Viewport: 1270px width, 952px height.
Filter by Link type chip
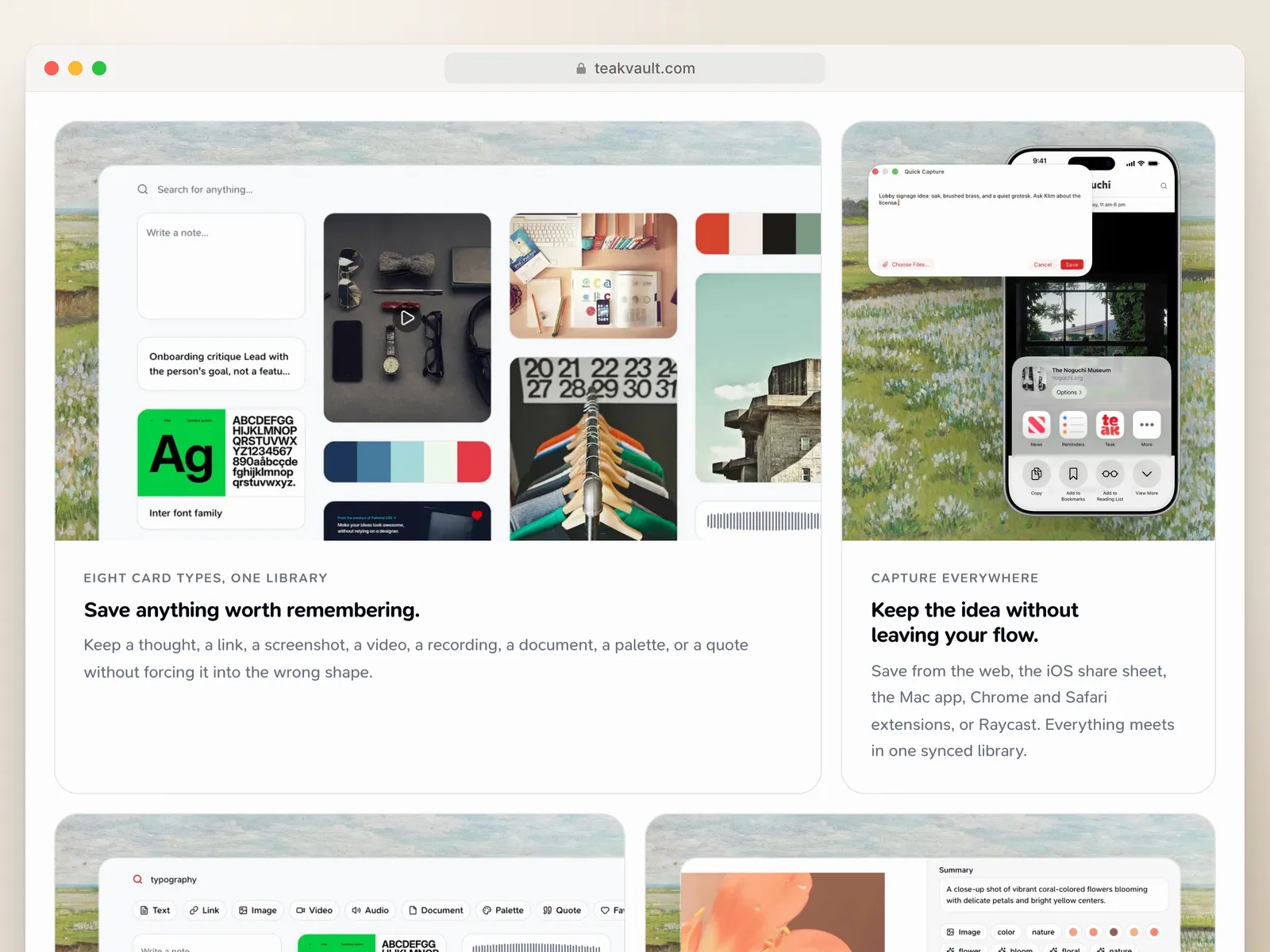204,910
